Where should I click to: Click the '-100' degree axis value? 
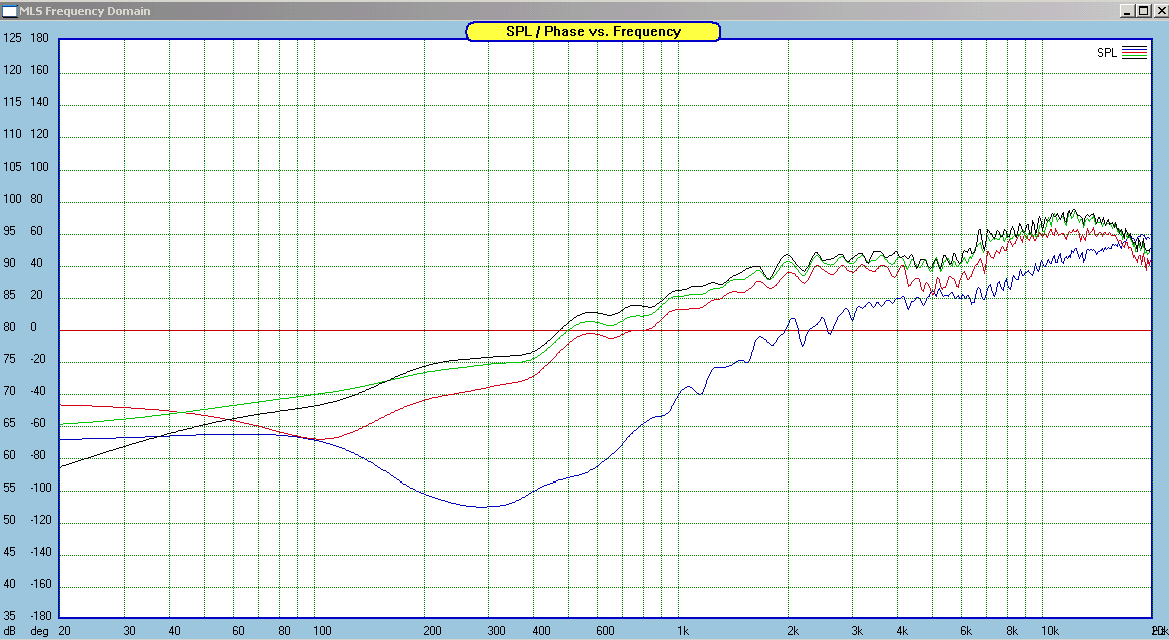pos(41,489)
